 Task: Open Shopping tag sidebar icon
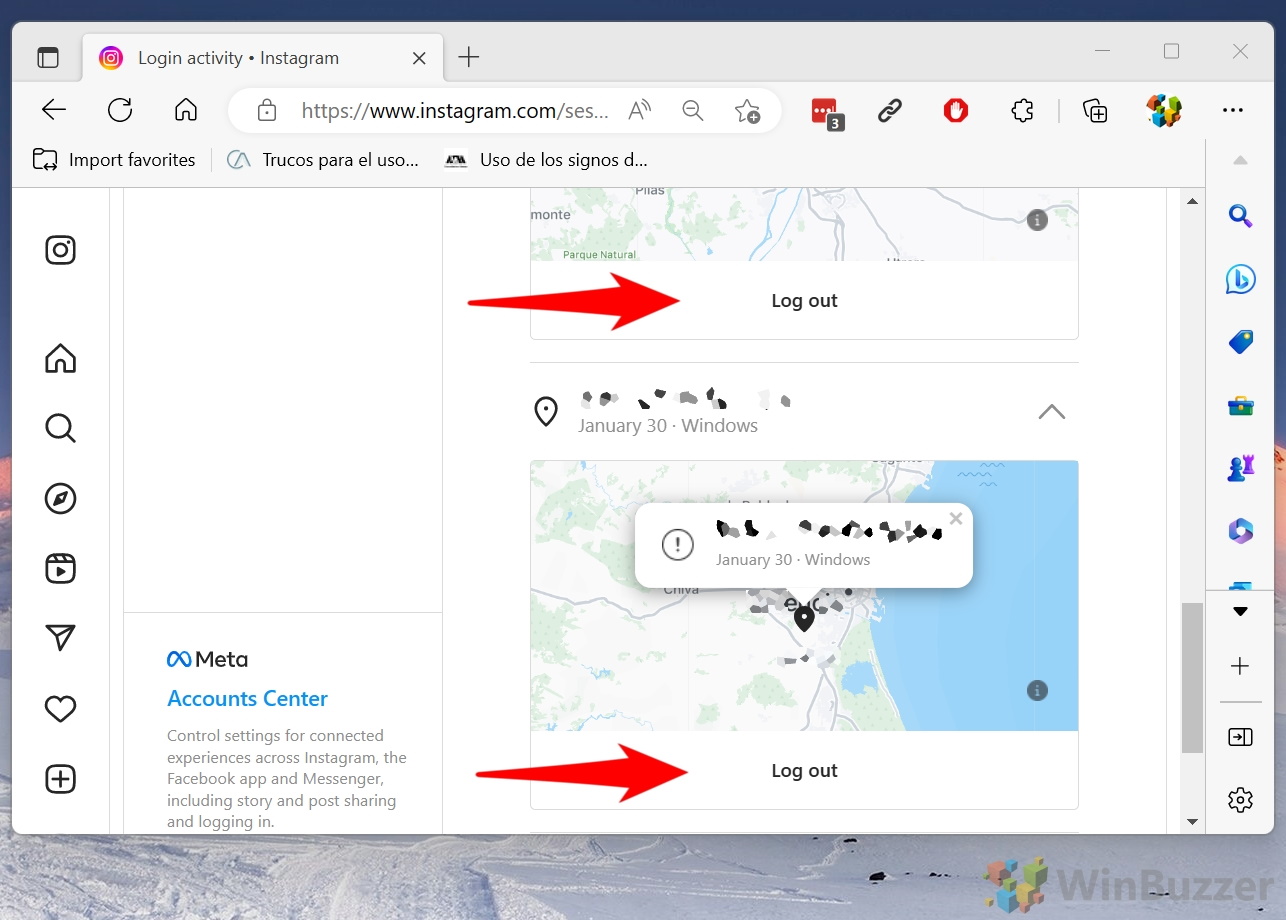click(1240, 342)
